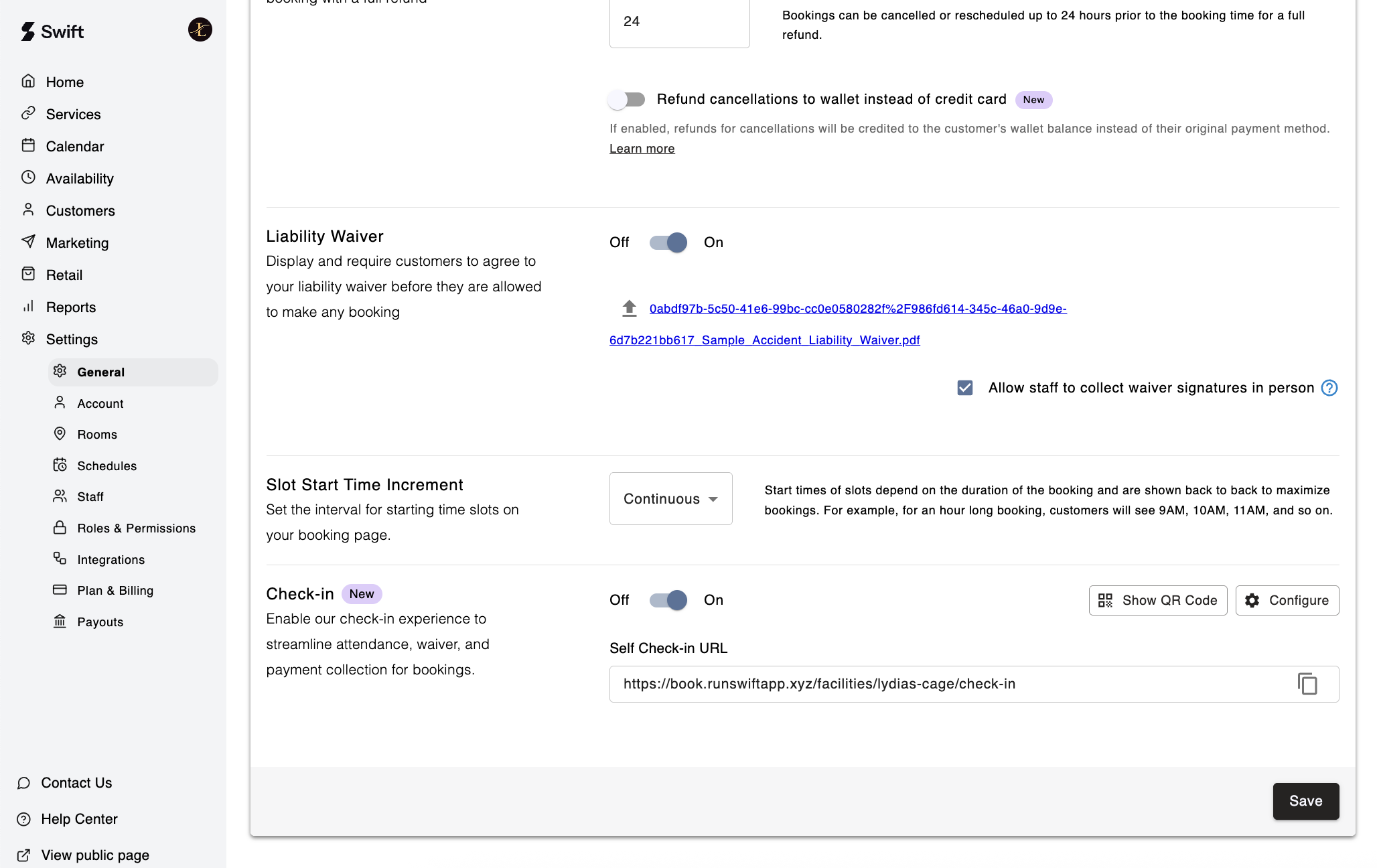This screenshot has height=868, width=1377.
Task: Disable the Check-in toggle
Action: (x=668, y=600)
